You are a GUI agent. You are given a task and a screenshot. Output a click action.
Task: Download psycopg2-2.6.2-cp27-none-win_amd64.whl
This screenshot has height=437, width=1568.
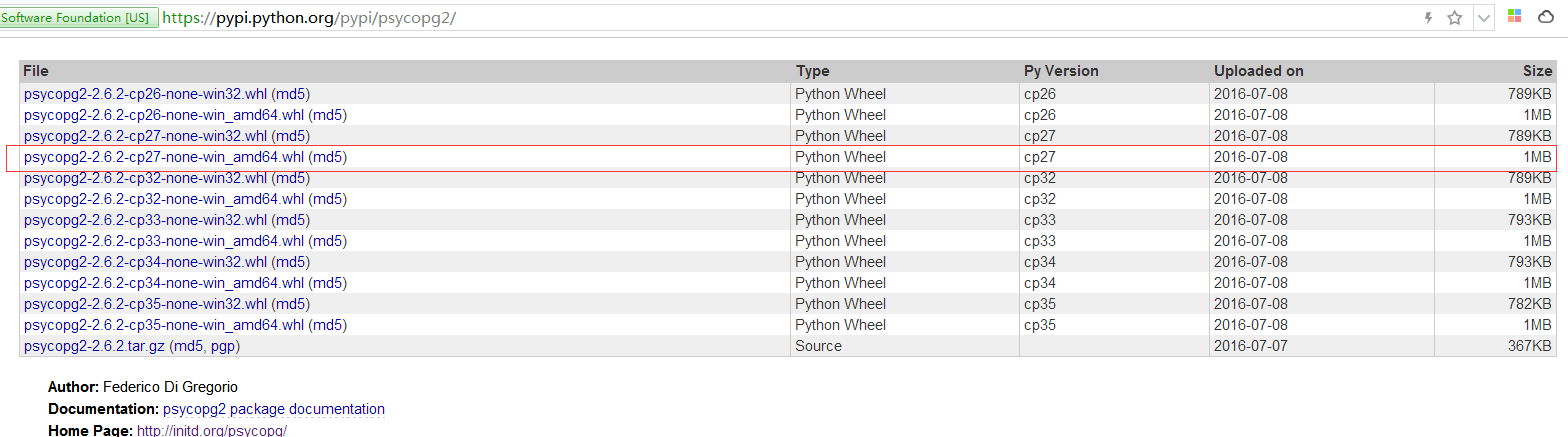pyautogui.click(x=163, y=157)
